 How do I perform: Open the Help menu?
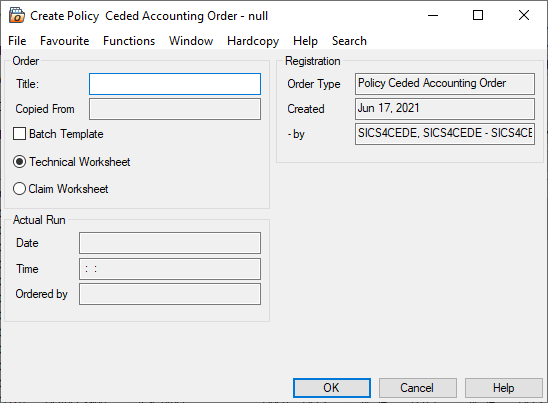(305, 41)
